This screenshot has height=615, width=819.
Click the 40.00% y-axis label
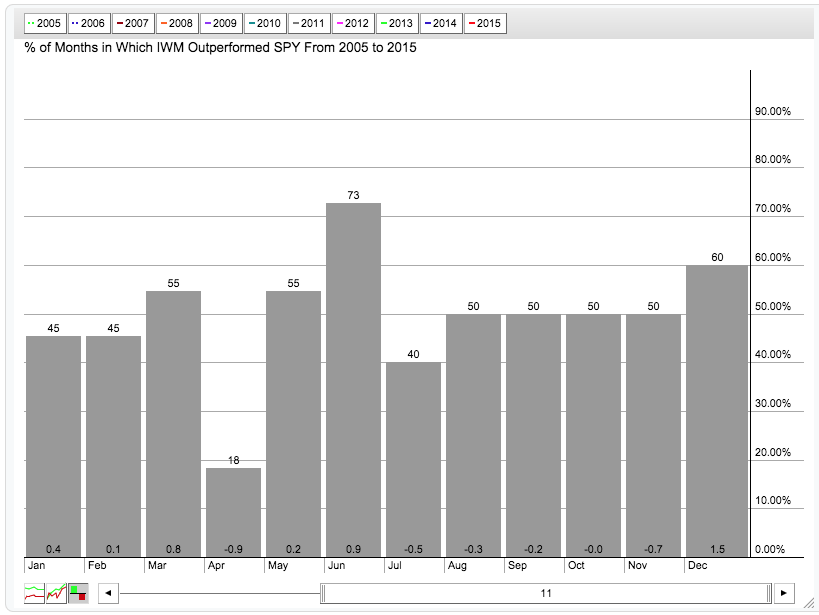click(x=773, y=354)
